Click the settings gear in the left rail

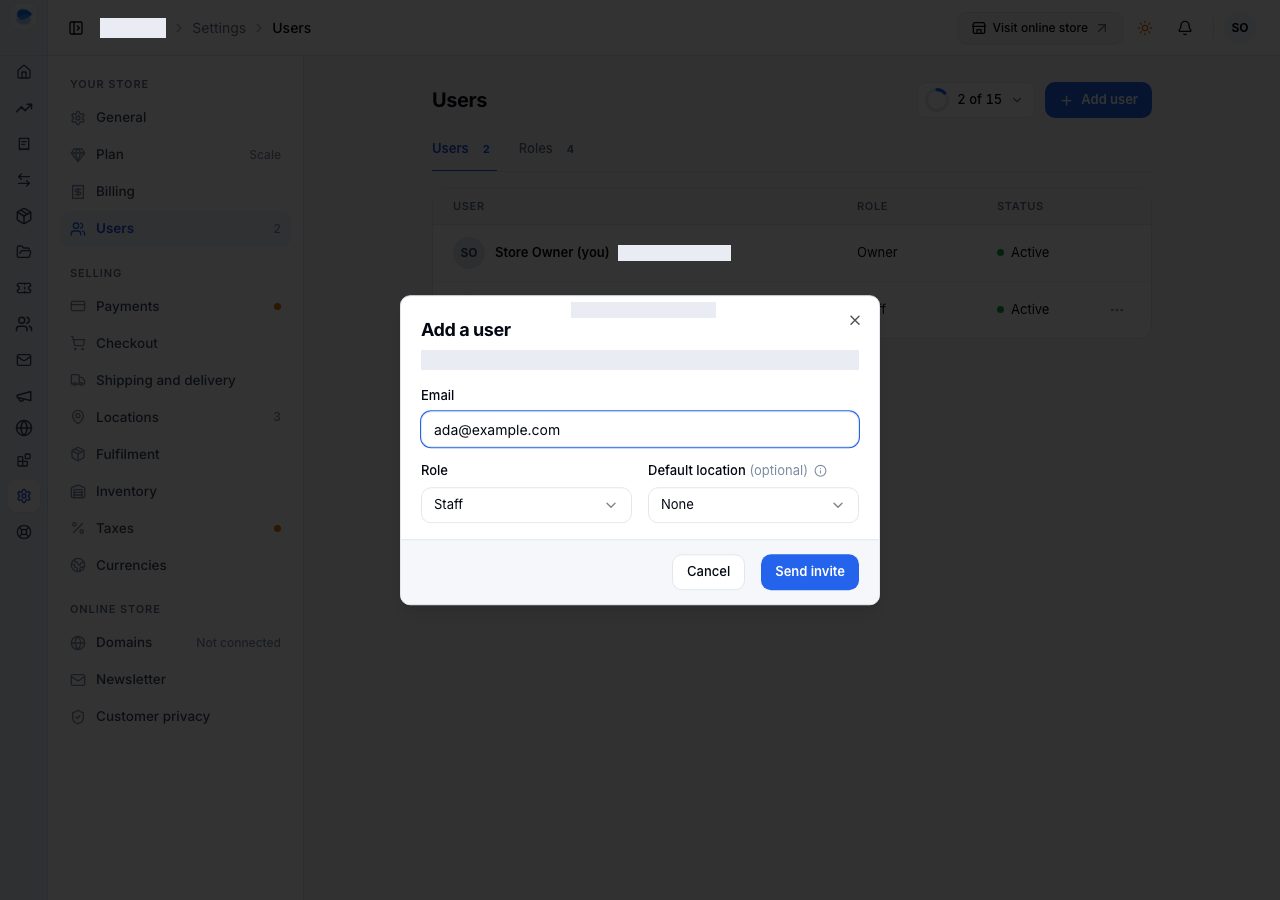(24, 496)
